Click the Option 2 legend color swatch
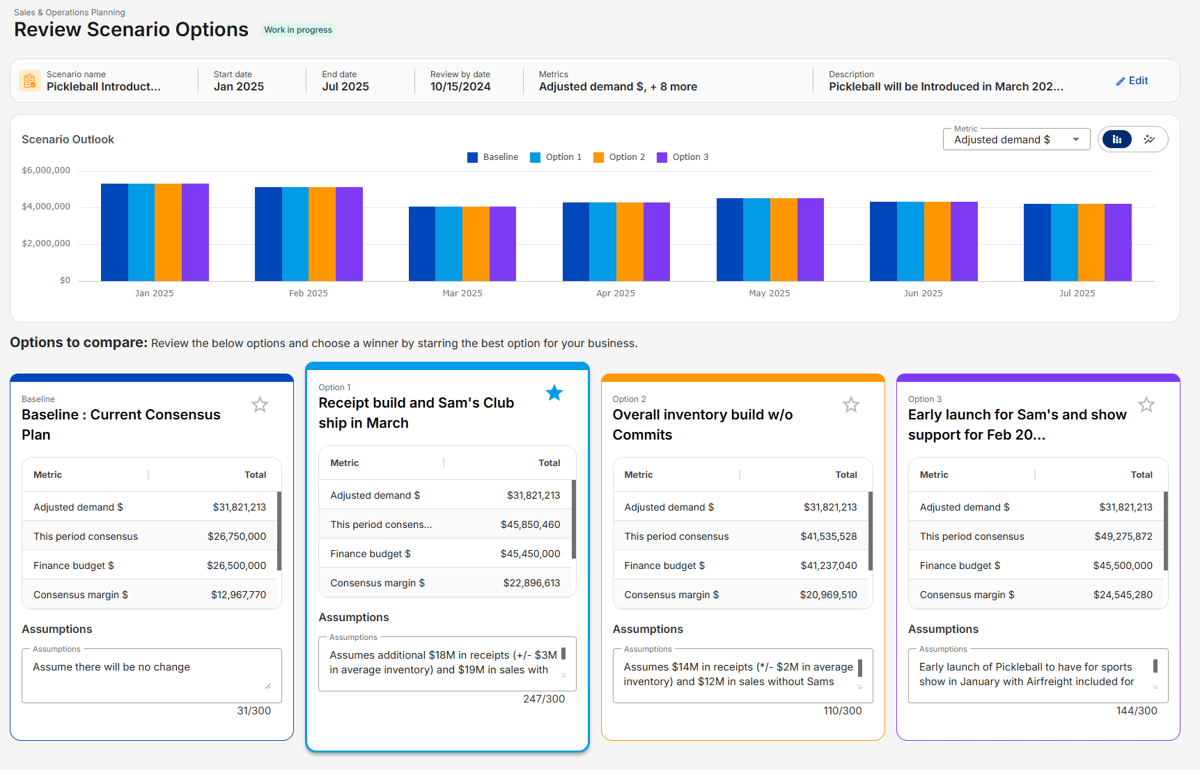 tap(598, 157)
